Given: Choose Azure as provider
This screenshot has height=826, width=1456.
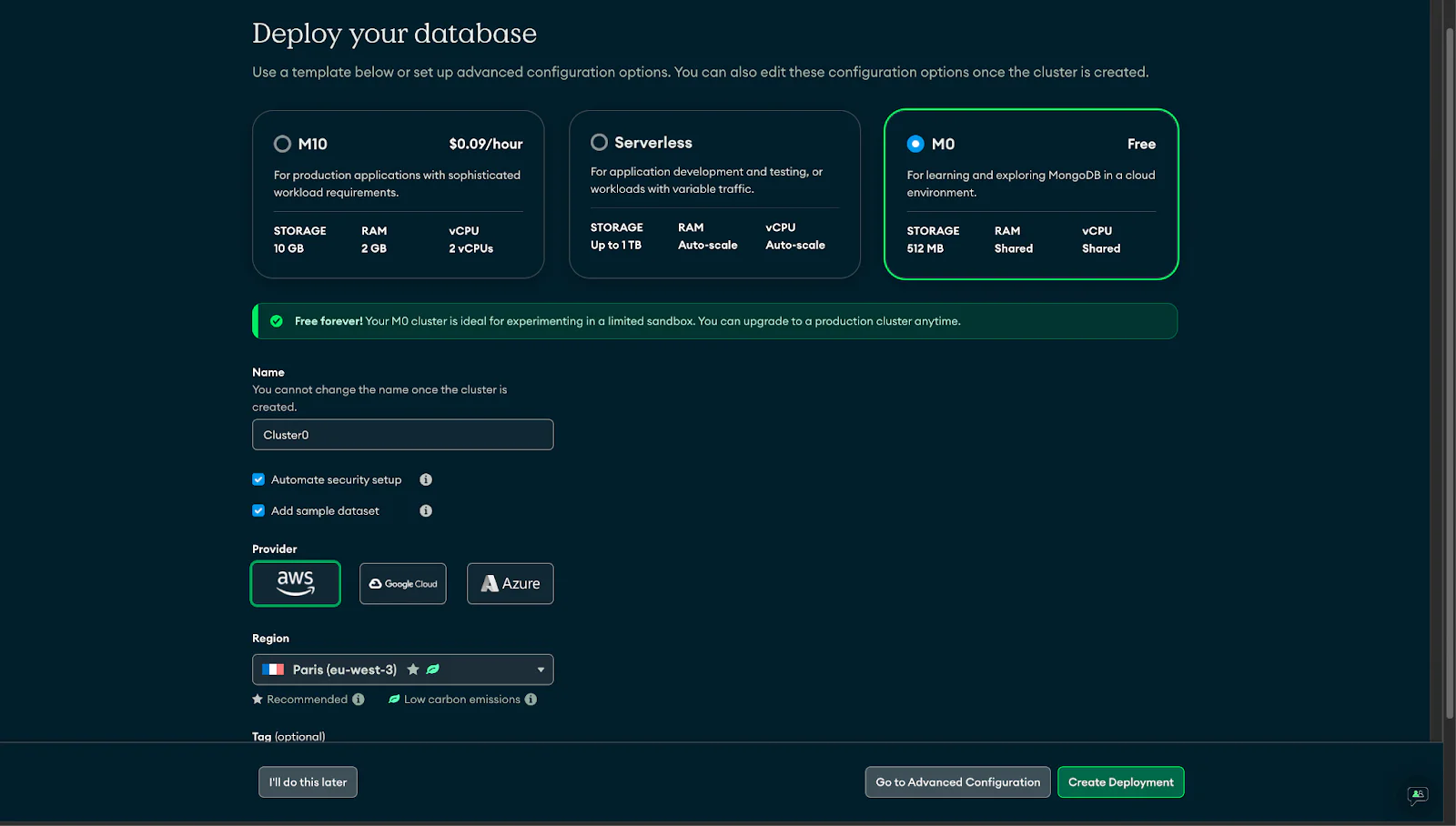Looking at the screenshot, I should (x=511, y=583).
